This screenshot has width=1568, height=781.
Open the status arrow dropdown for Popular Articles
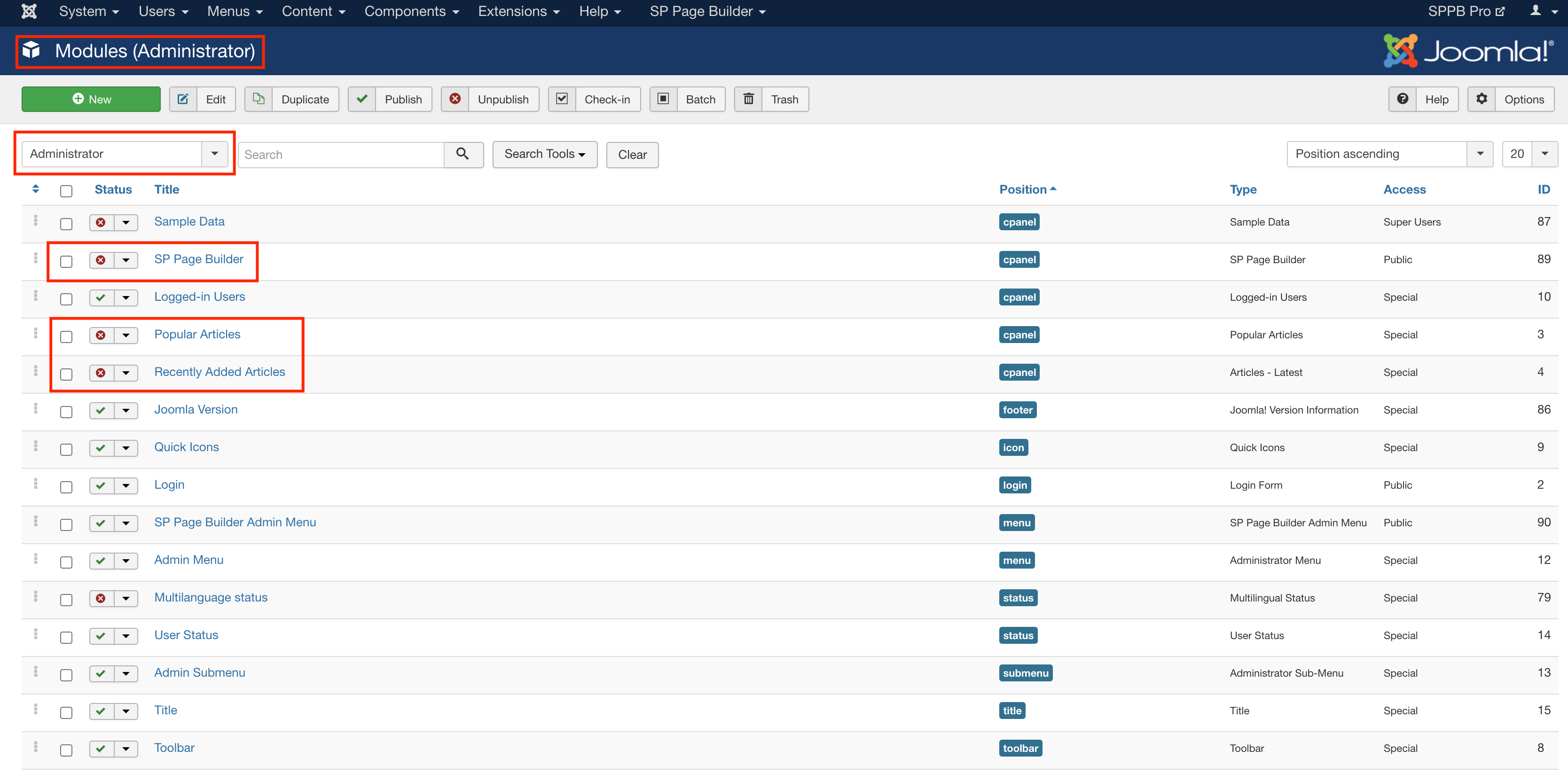pos(126,336)
